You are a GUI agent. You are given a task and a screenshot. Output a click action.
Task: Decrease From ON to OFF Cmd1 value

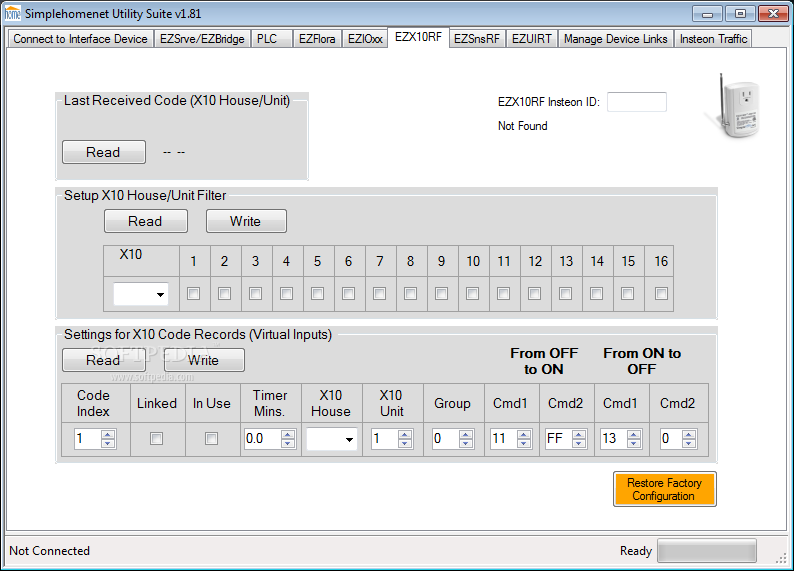coord(634,443)
